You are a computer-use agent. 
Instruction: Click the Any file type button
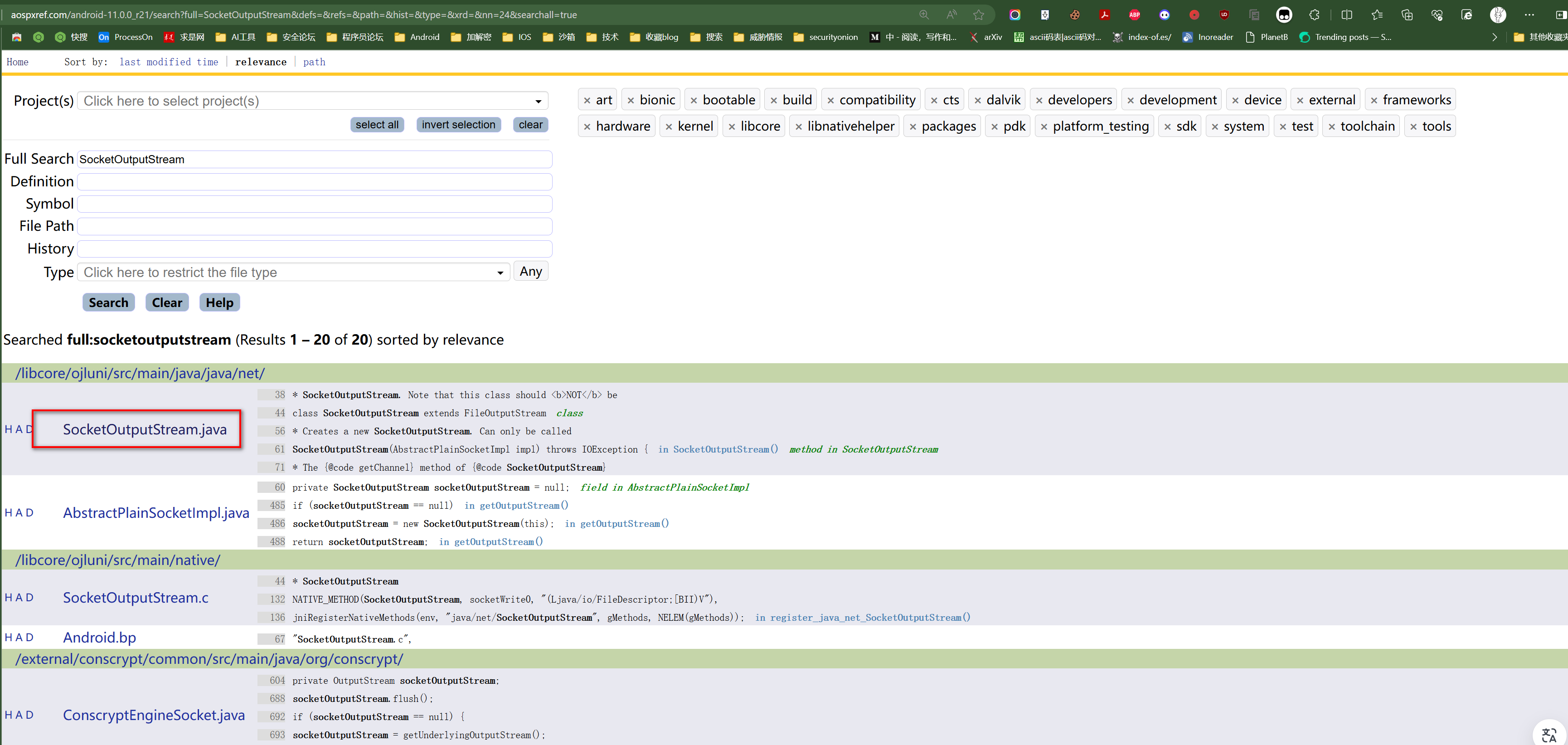(x=531, y=272)
